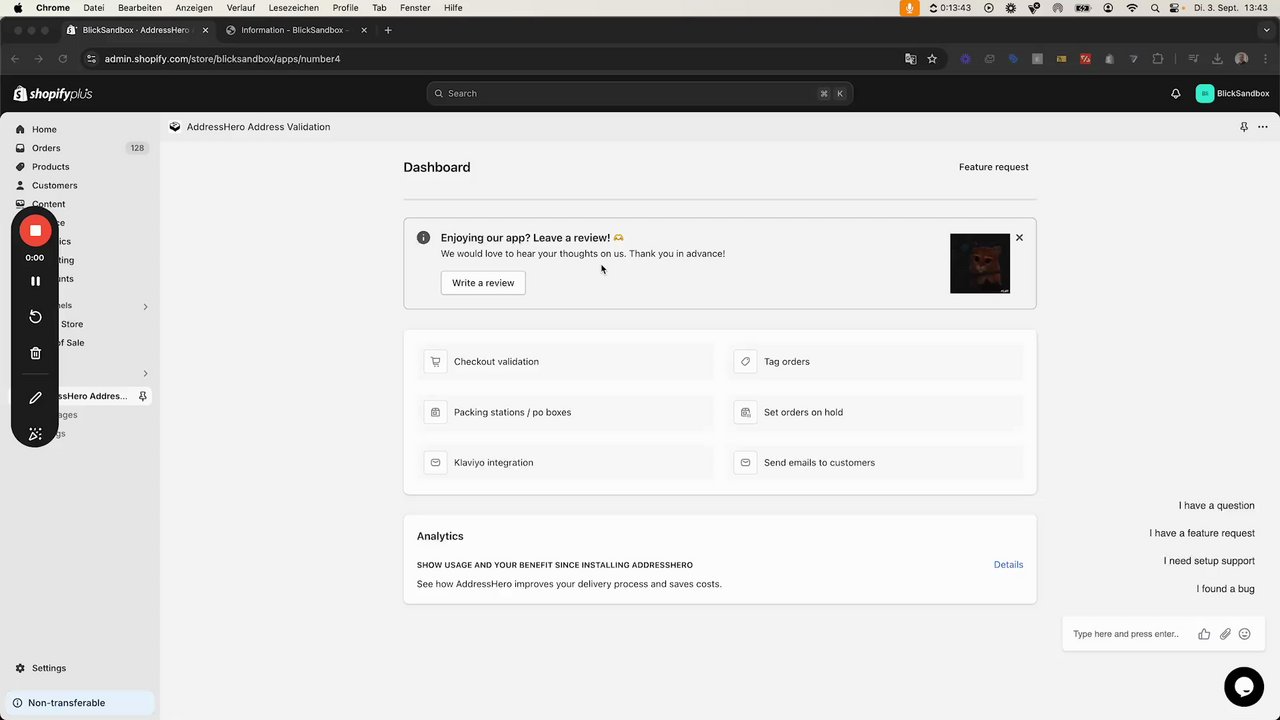
Task: Select the pen drawing tool in recorder overlay
Action: (35, 397)
